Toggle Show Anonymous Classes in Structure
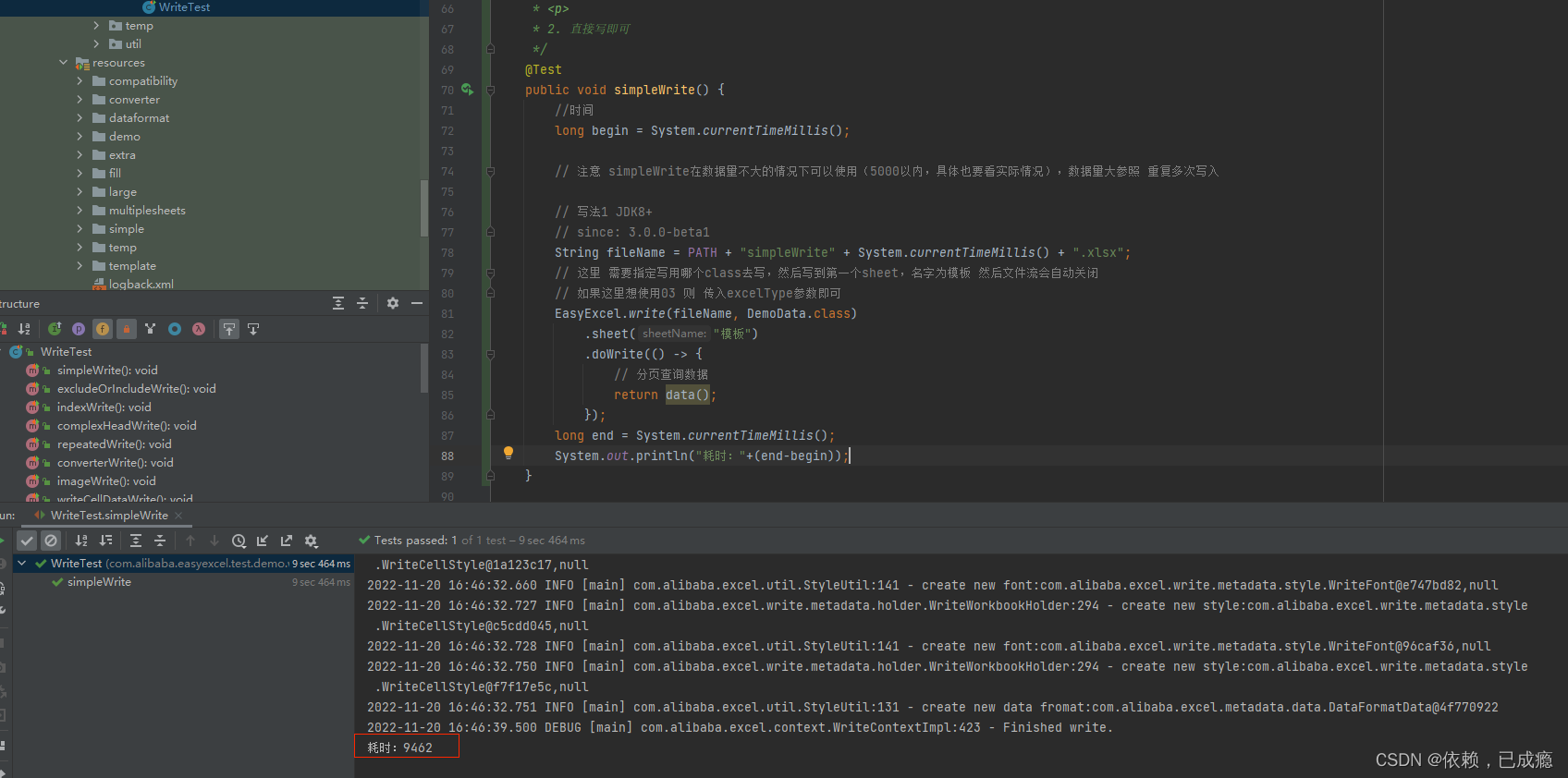The height and width of the screenshot is (778, 1568). click(175, 329)
